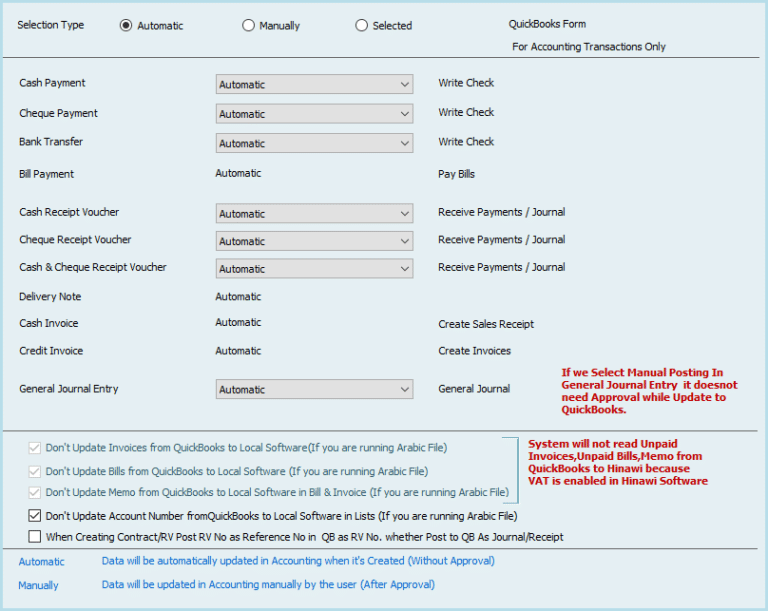Click the Cash & Cheque Receipt Voucher label
The height and width of the screenshot is (611, 768).
(x=93, y=267)
